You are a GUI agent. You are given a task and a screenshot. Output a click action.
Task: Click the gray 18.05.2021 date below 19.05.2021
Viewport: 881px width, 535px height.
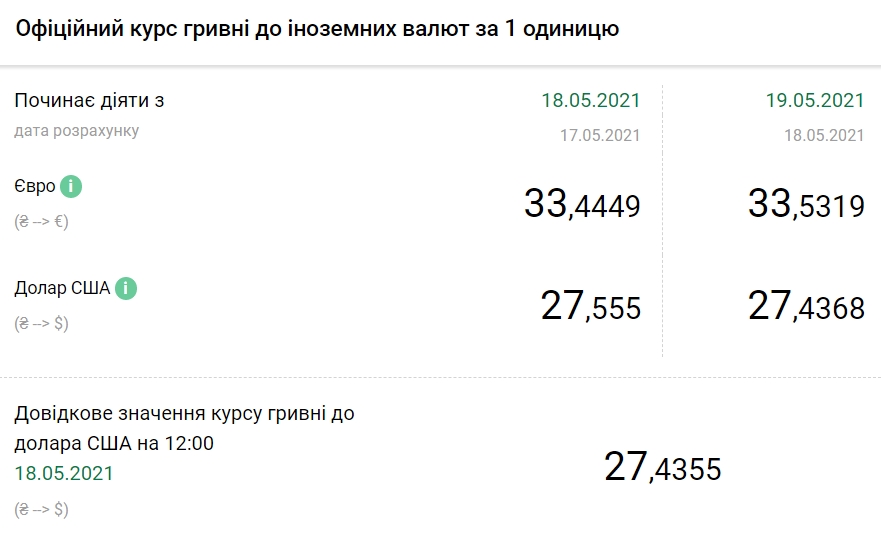(x=823, y=135)
